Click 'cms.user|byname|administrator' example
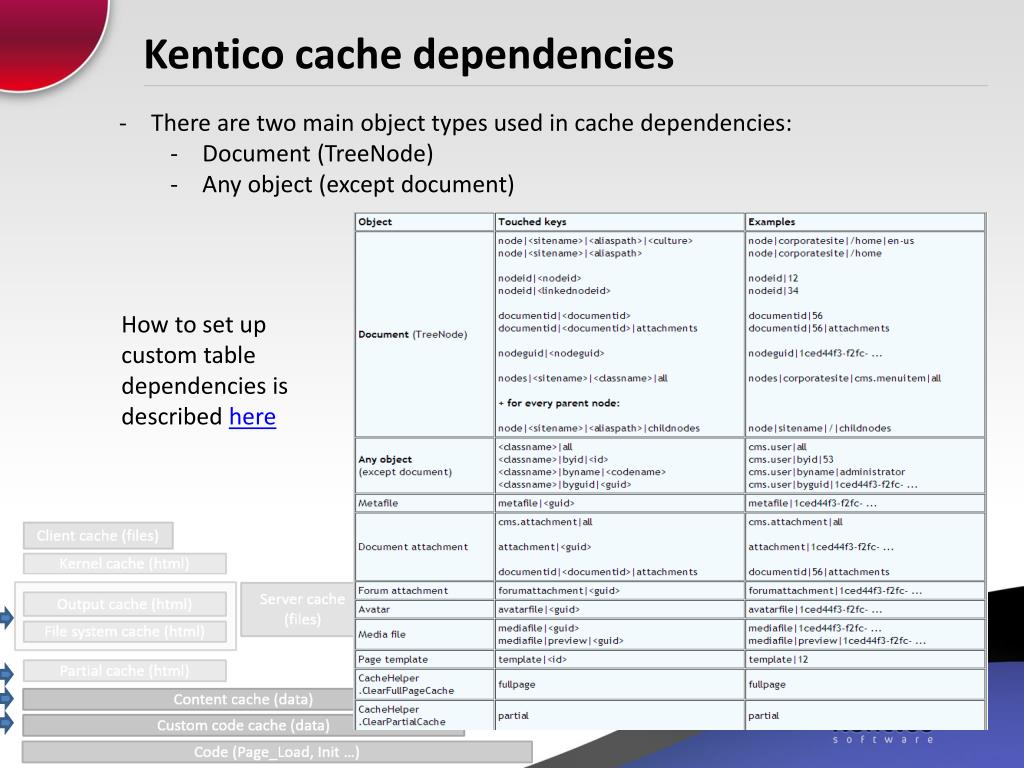This screenshot has width=1024, height=768. tap(826, 472)
